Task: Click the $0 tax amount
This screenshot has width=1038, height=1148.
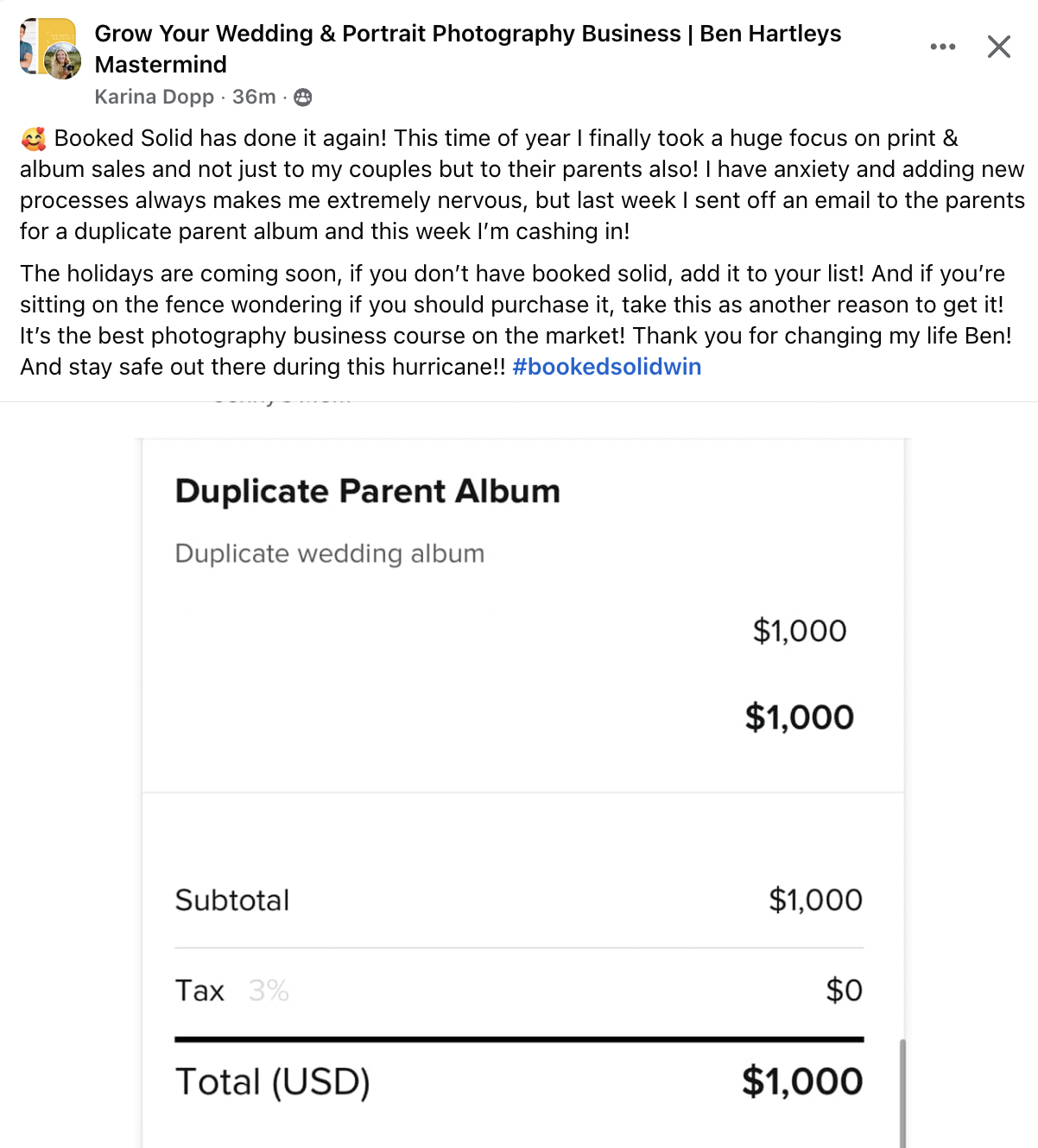Action: (x=844, y=990)
